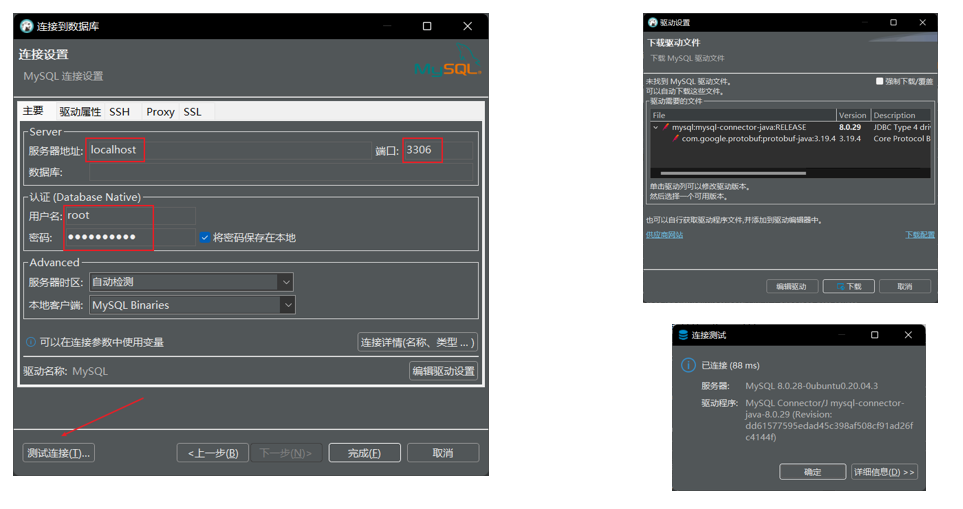Image resolution: width=963 pixels, height=509 pixels.
Task: Click the 端口 field showing 3306
Action: (x=438, y=150)
